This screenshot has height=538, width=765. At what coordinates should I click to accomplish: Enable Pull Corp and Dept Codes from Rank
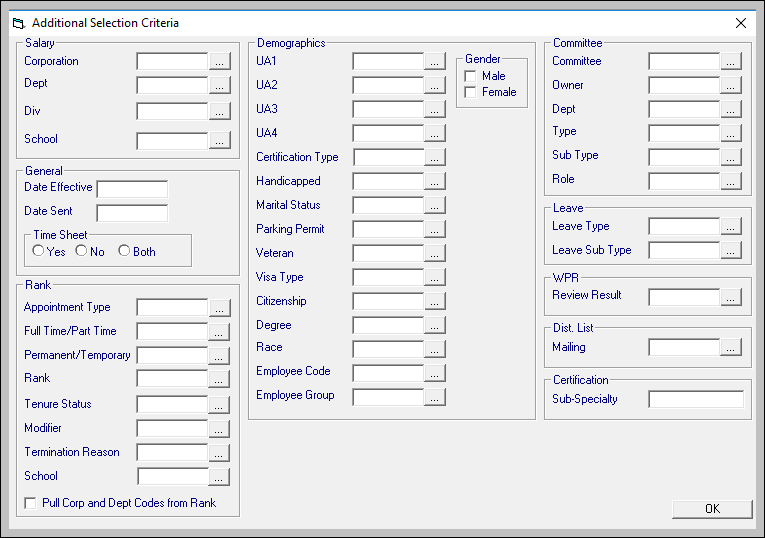[x=30, y=503]
